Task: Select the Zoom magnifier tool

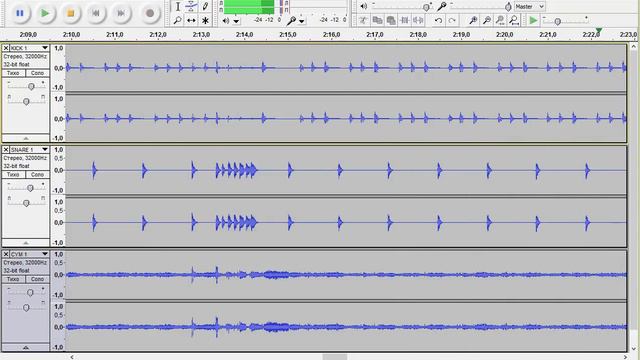Action: (178, 20)
